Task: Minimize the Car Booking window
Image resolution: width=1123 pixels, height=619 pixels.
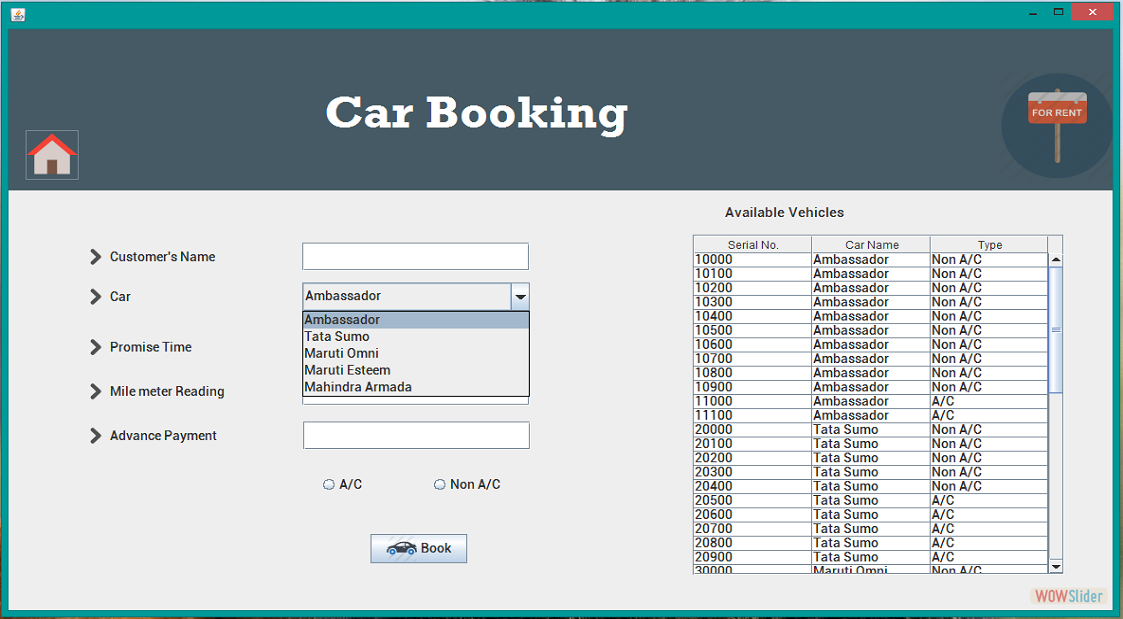Action: (1033, 12)
